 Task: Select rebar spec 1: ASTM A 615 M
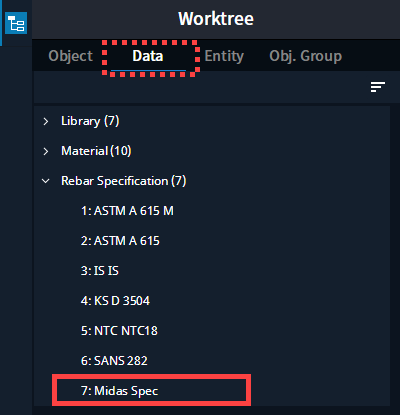pos(127,211)
